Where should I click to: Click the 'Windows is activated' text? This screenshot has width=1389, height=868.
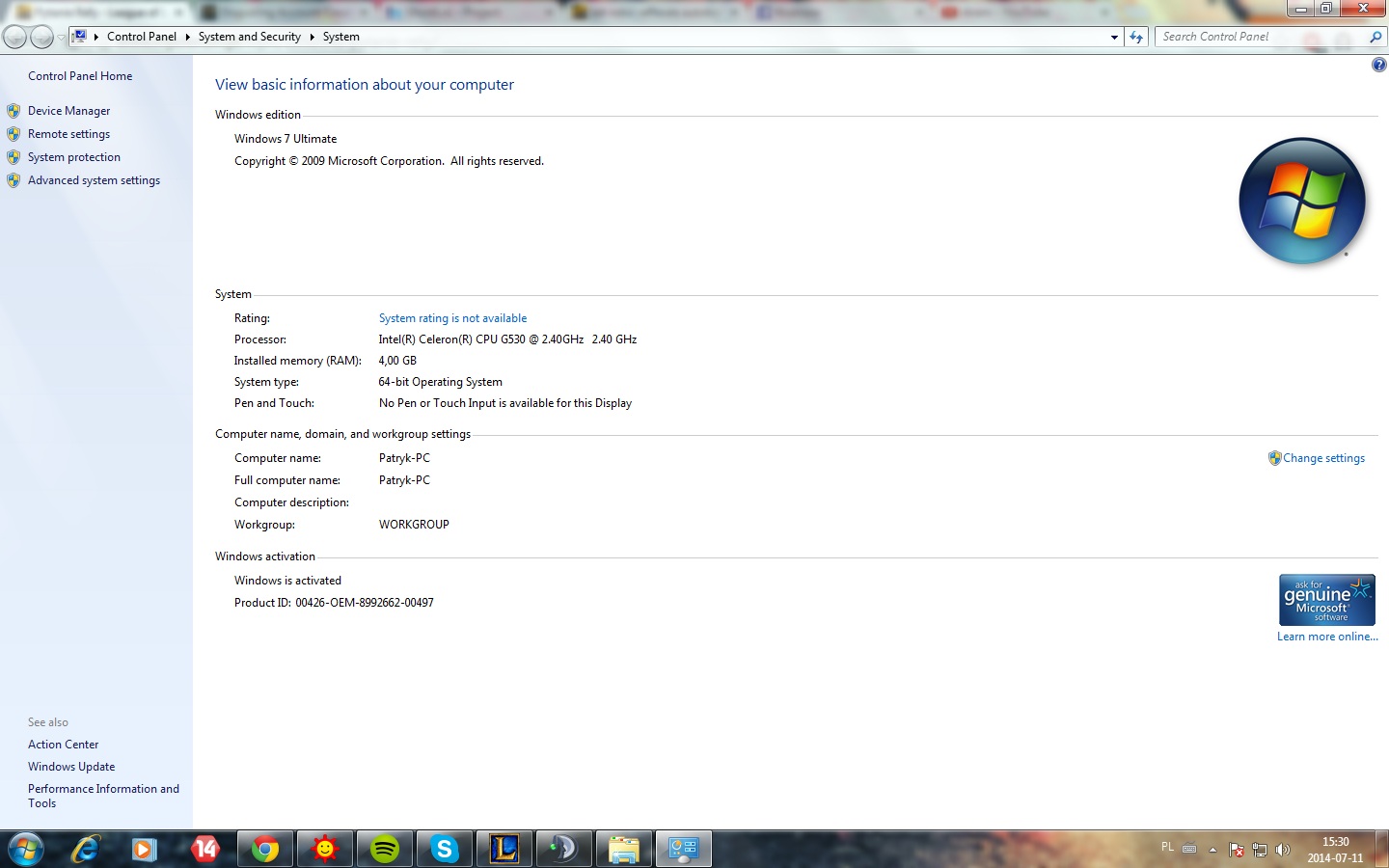click(287, 581)
